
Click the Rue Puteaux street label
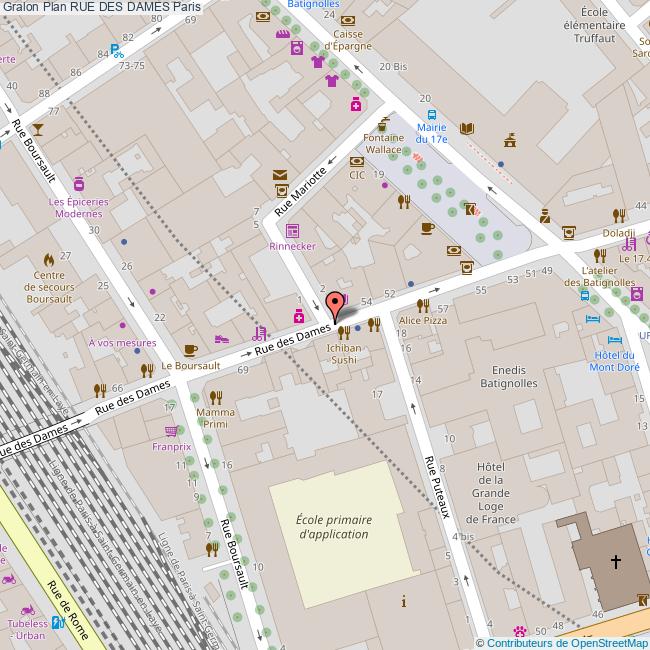(x=436, y=487)
